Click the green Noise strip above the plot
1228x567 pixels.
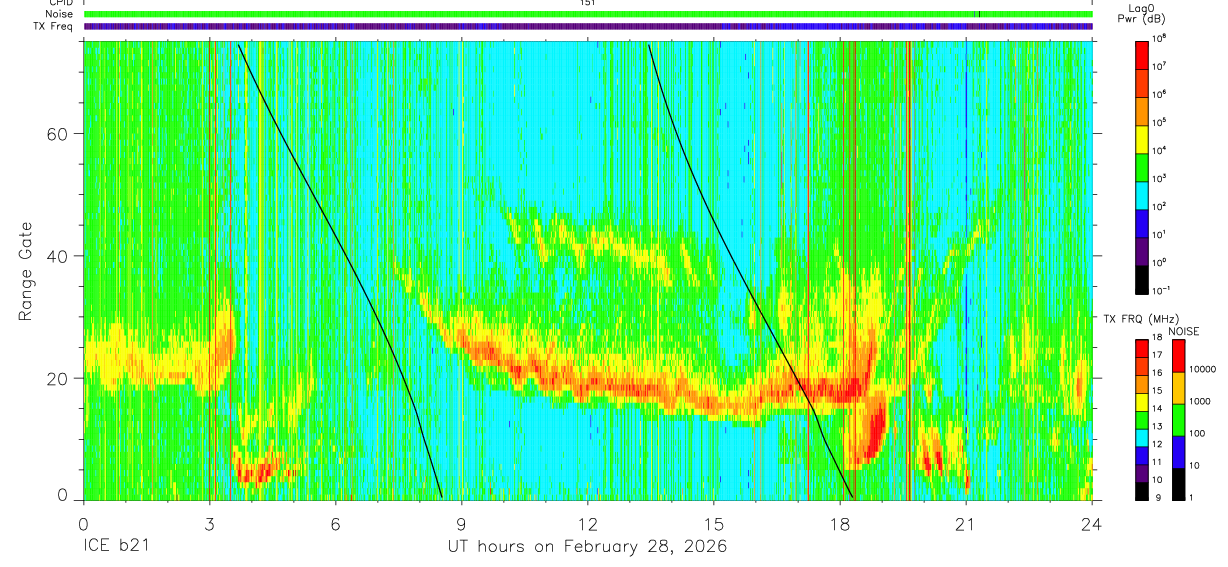point(588,14)
